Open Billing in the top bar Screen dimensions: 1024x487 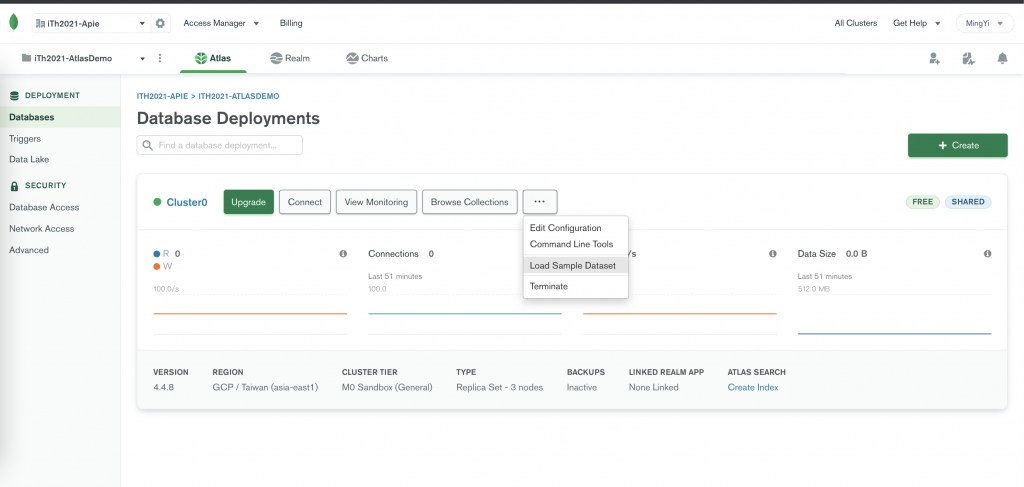coord(291,24)
